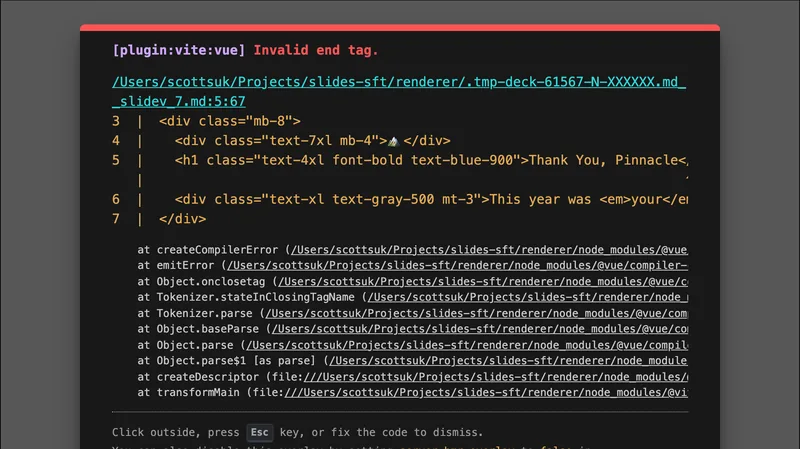Screen dimensions: 800x449
Task: Open the Object.parse$1 [as parse] file link
Action: [507, 361]
